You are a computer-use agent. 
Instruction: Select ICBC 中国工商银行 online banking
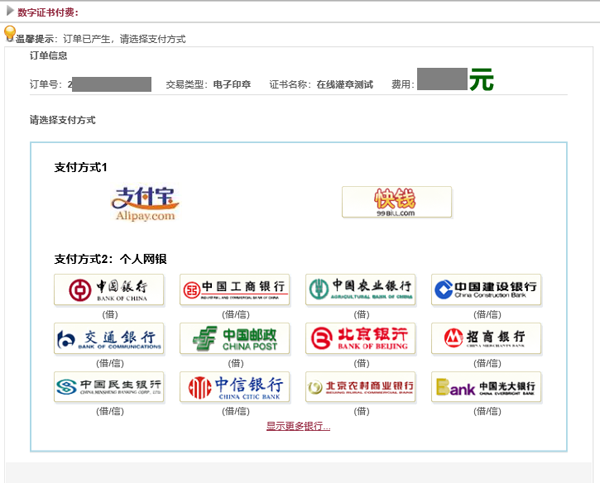[x=235, y=290]
